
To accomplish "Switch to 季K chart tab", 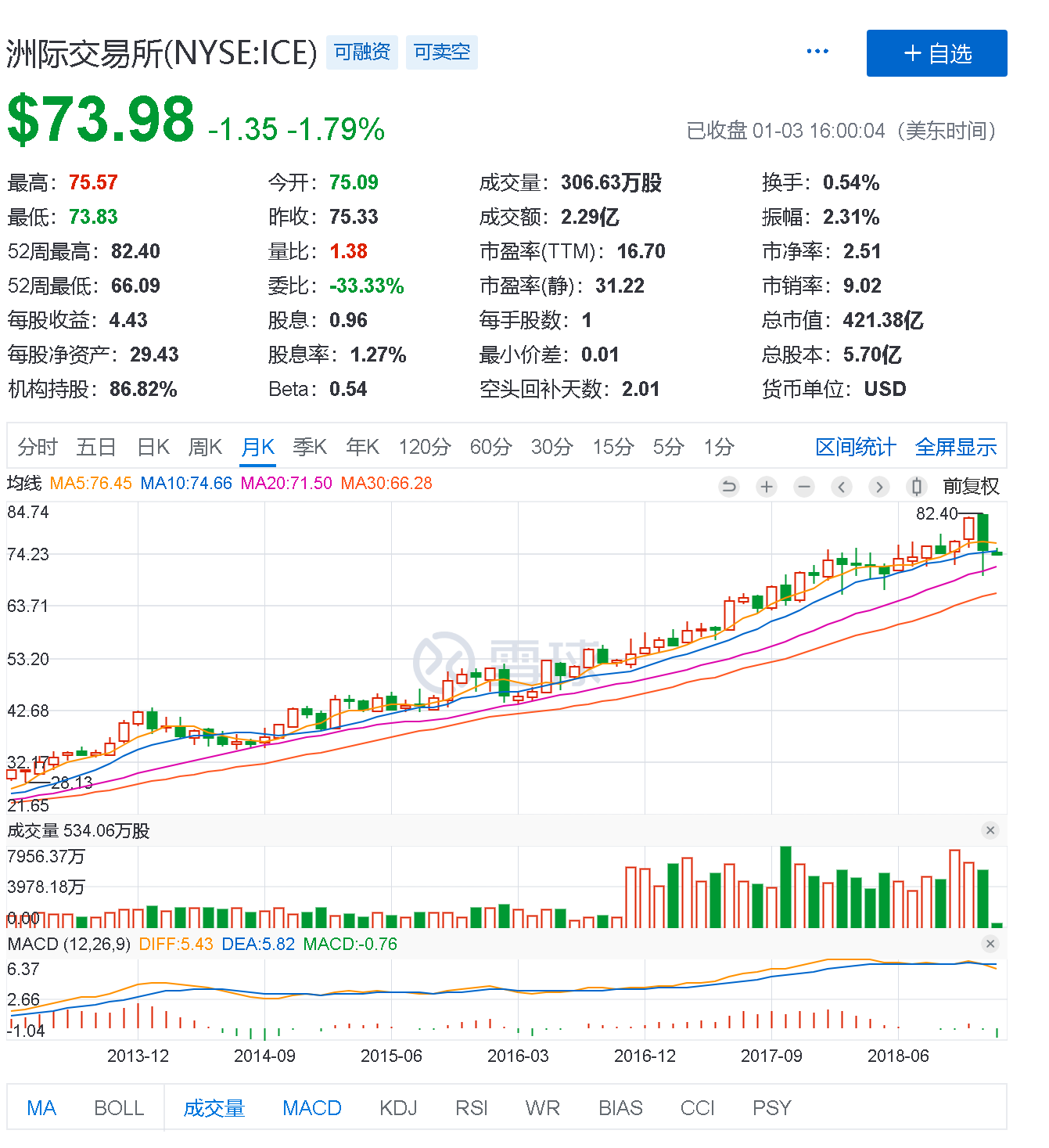I will [310, 447].
